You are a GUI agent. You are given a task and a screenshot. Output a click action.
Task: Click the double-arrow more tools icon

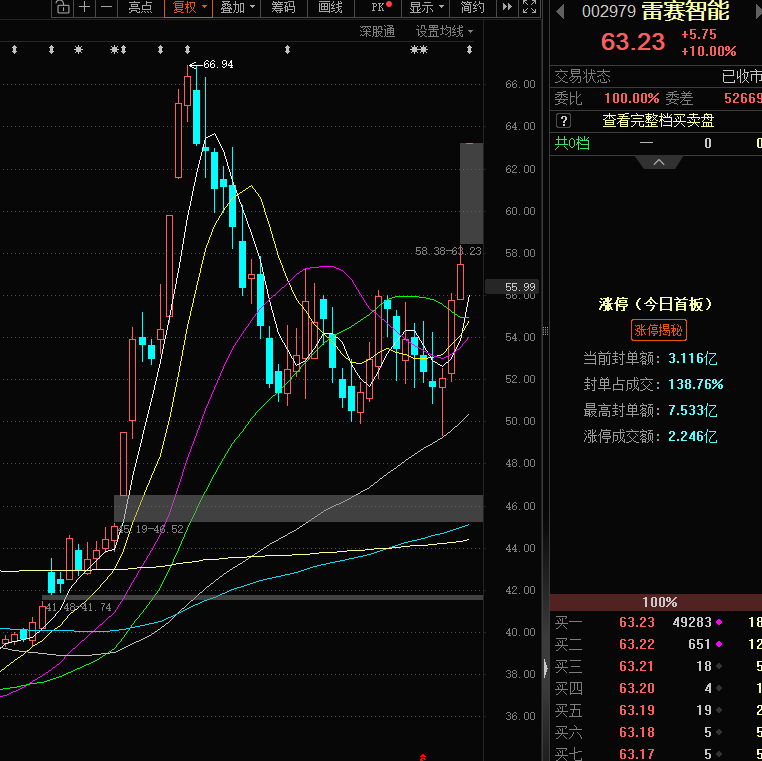point(507,7)
